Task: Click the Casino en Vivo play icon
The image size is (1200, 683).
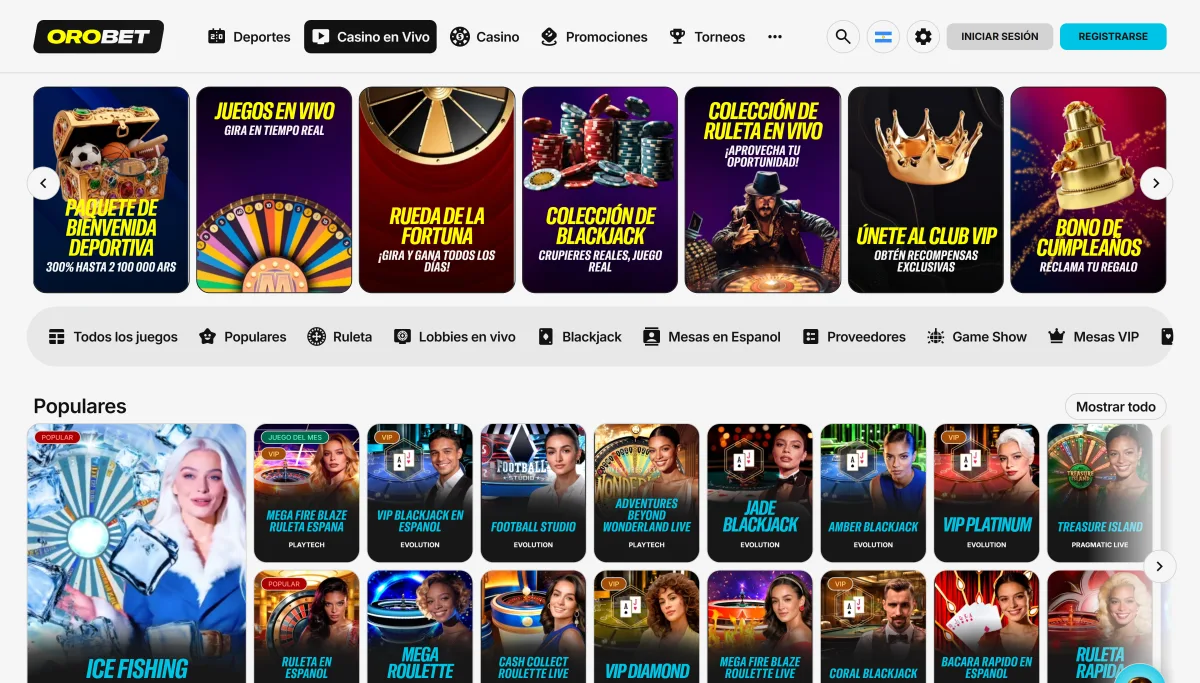Action: pos(320,36)
